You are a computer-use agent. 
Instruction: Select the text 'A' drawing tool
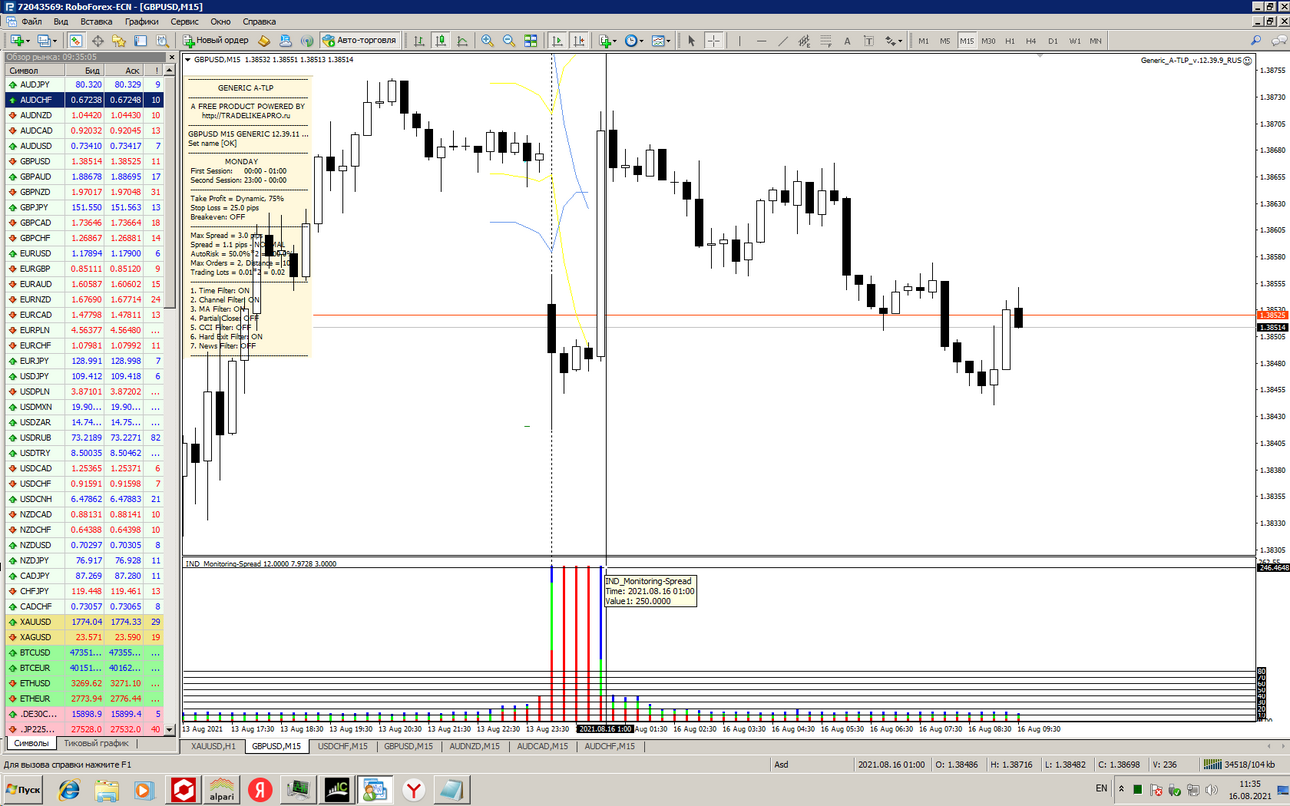point(847,41)
